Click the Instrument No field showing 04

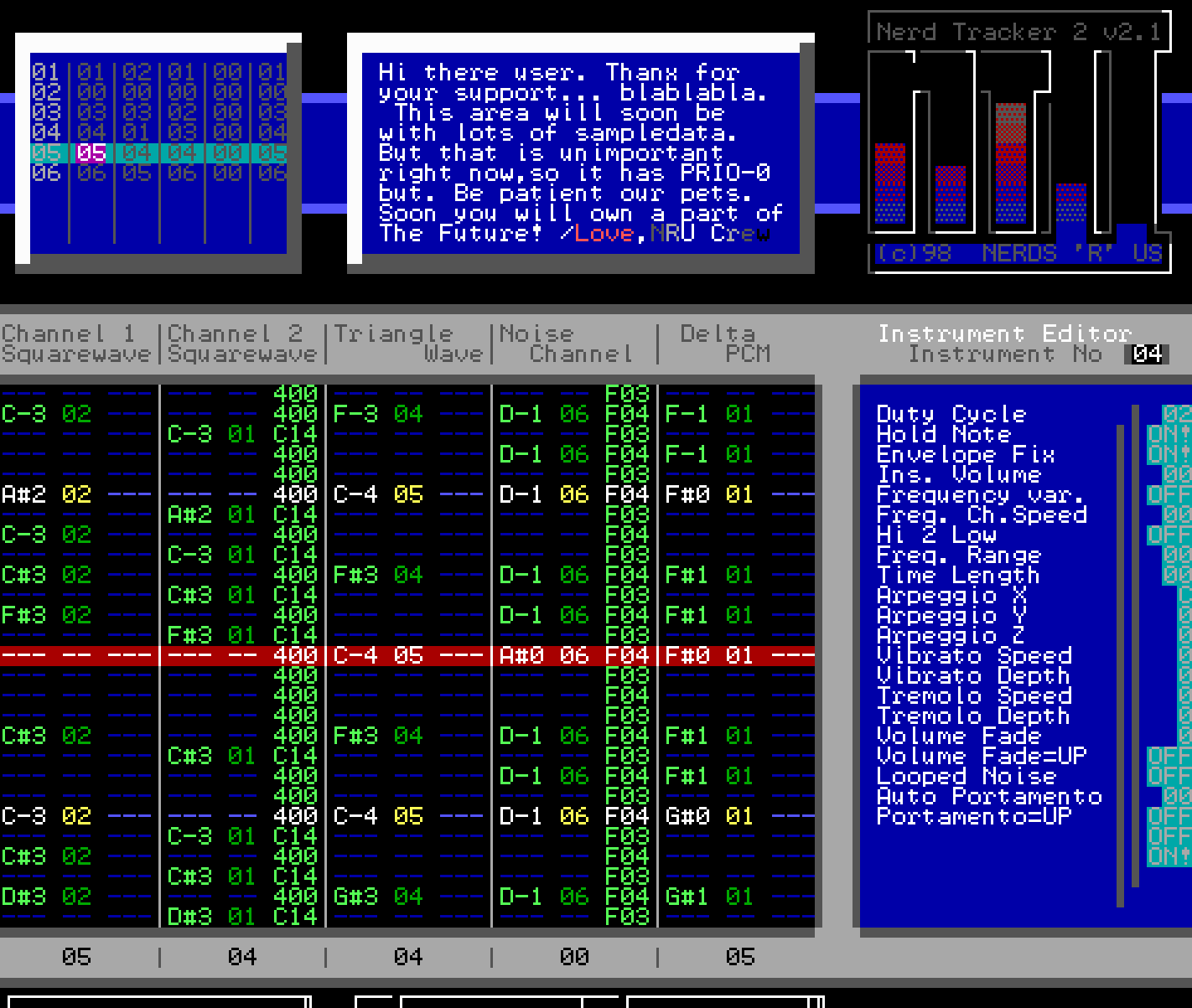1147,354
